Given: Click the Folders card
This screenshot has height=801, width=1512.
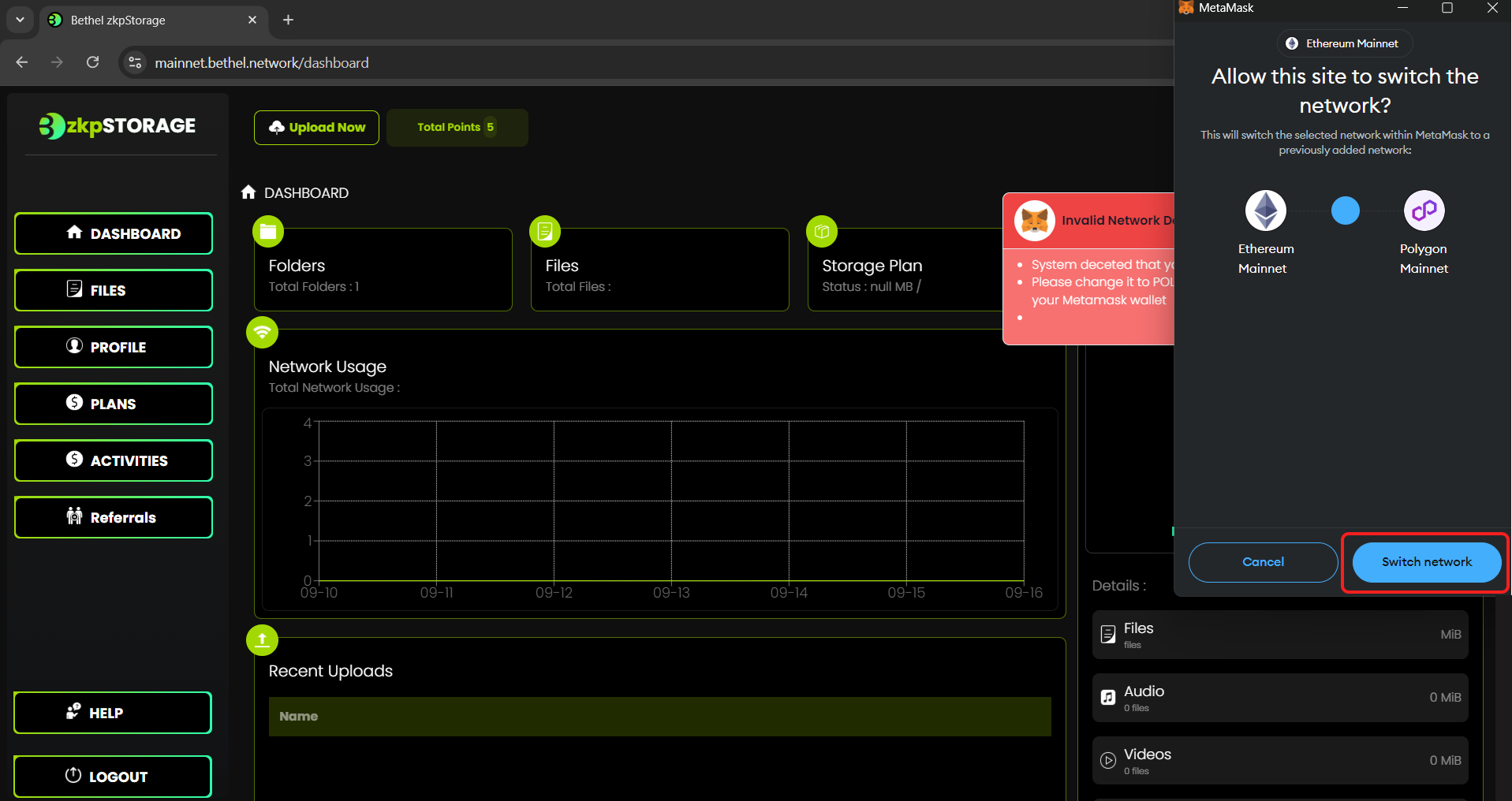Looking at the screenshot, I should (x=383, y=270).
